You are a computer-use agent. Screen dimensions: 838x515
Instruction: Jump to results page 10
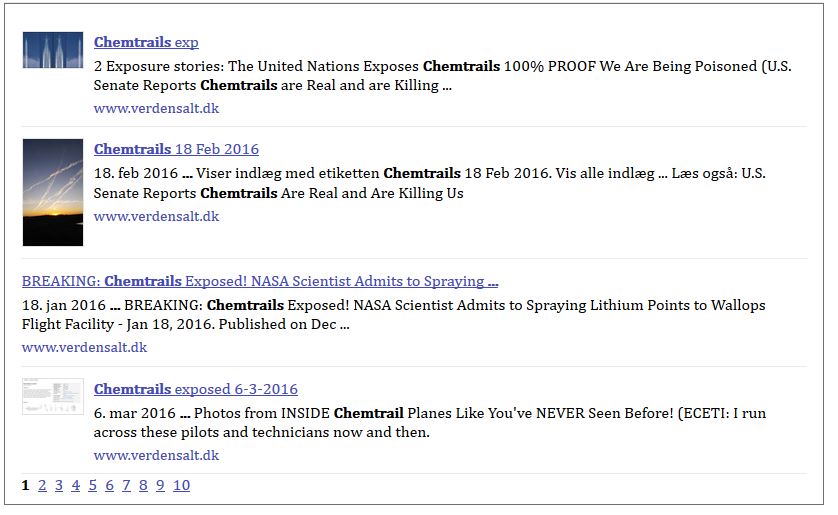[x=181, y=485]
